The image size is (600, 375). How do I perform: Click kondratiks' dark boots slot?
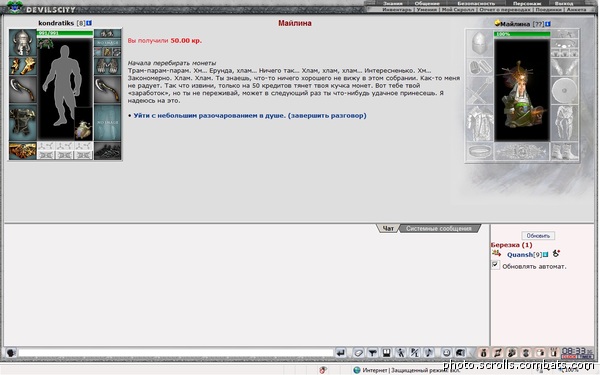[x=108, y=150]
